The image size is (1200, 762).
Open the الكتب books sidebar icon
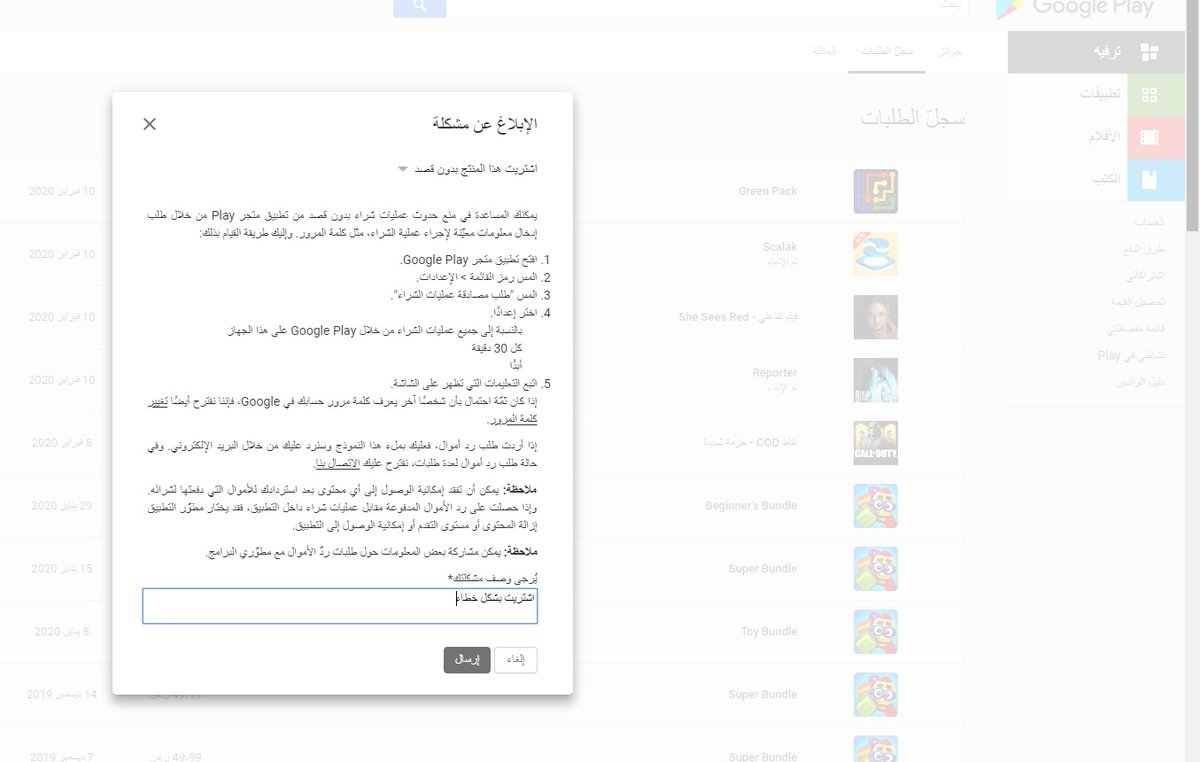point(1149,180)
